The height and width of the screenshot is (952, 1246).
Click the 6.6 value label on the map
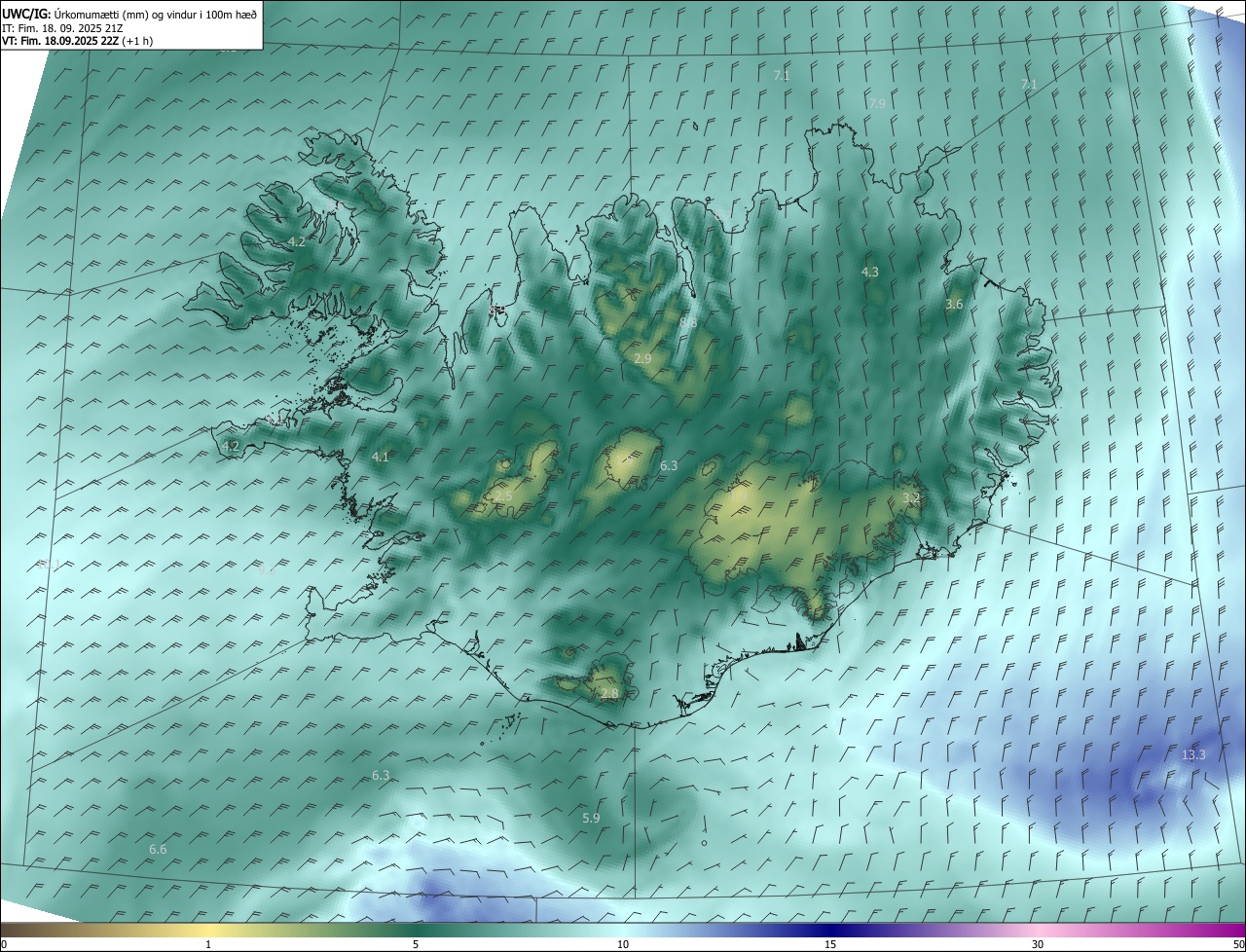coord(158,850)
